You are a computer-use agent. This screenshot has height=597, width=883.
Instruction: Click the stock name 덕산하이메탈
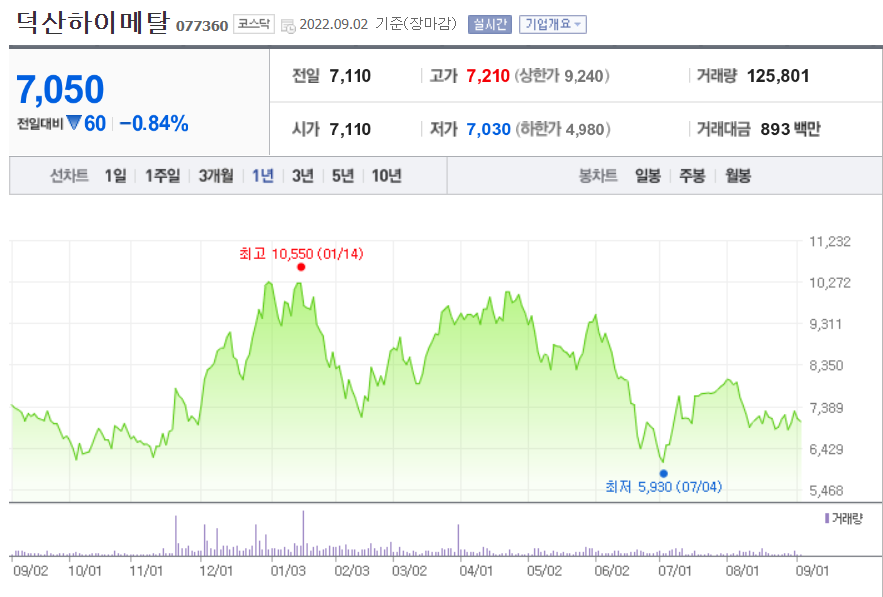point(92,23)
